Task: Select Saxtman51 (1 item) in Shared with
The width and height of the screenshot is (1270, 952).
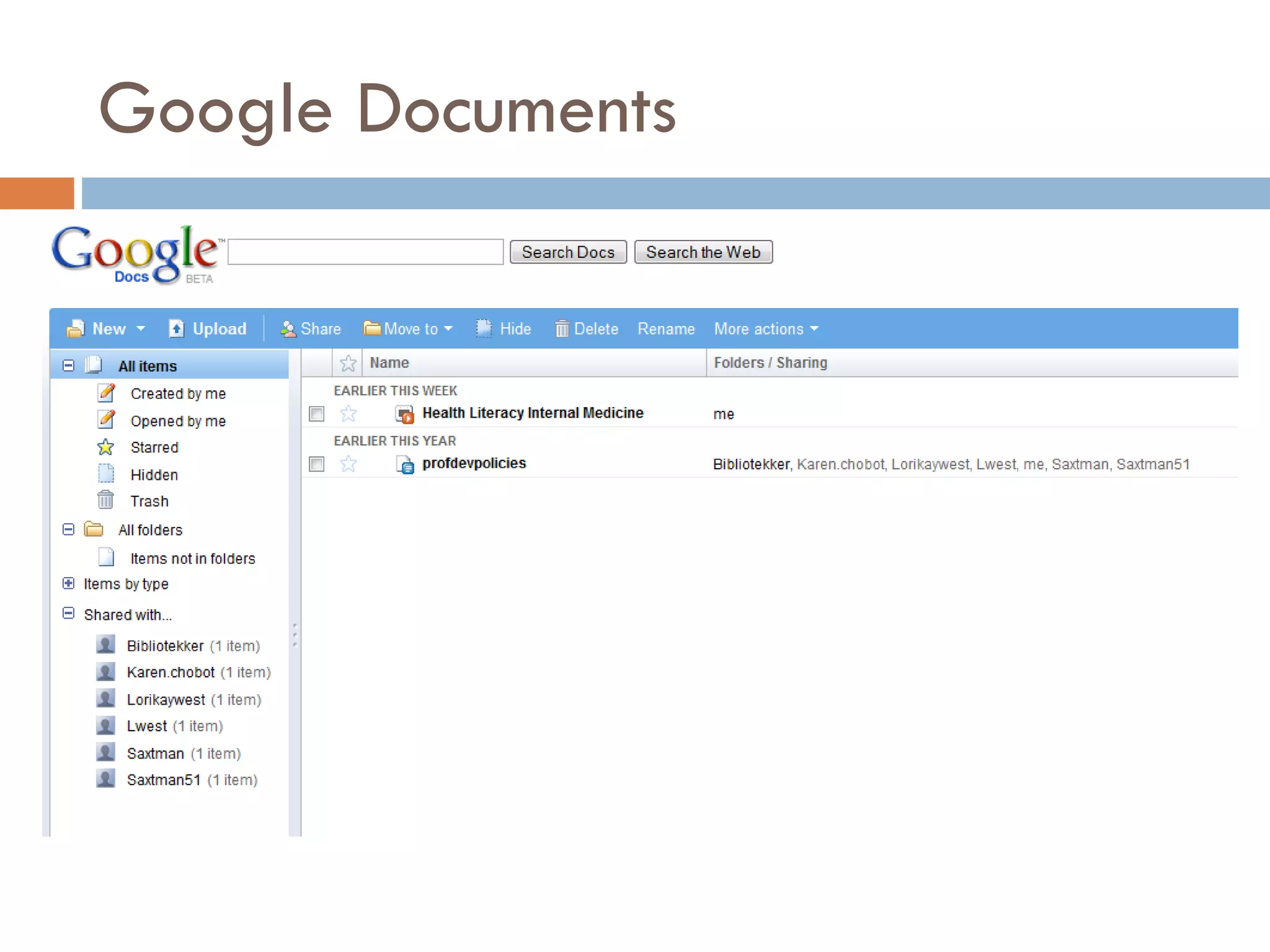Action: pyautogui.click(x=192, y=780)
